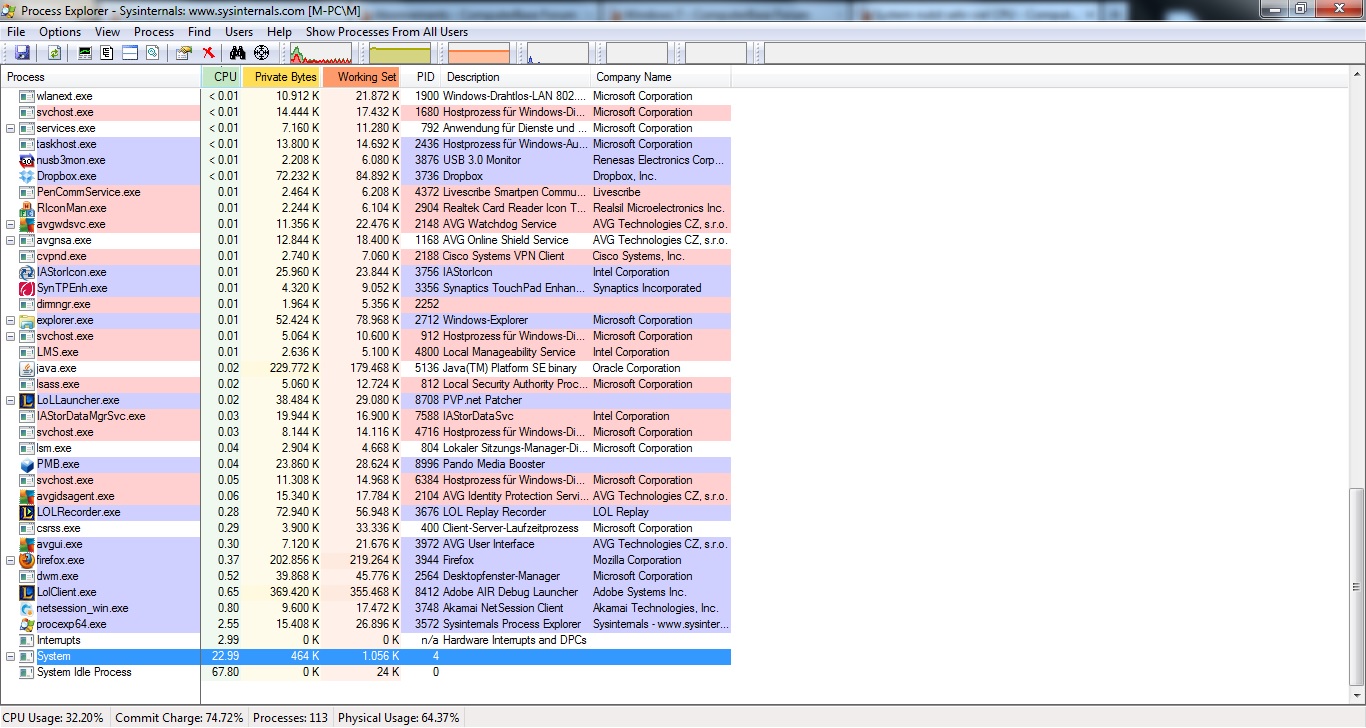Click the cvpnd.exe process icon
The image size is (1366, 728).
coord(27,256)
